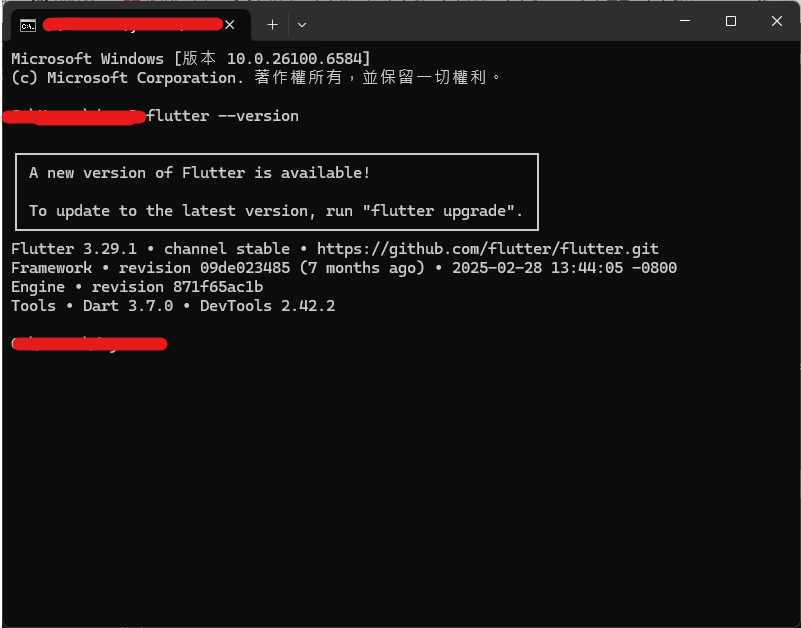The height and width of the screenshot is (628, 801).
Task: Click the Engine revision 871f65ac1b text
Action: pyautogui.click(x=177, y=287)
